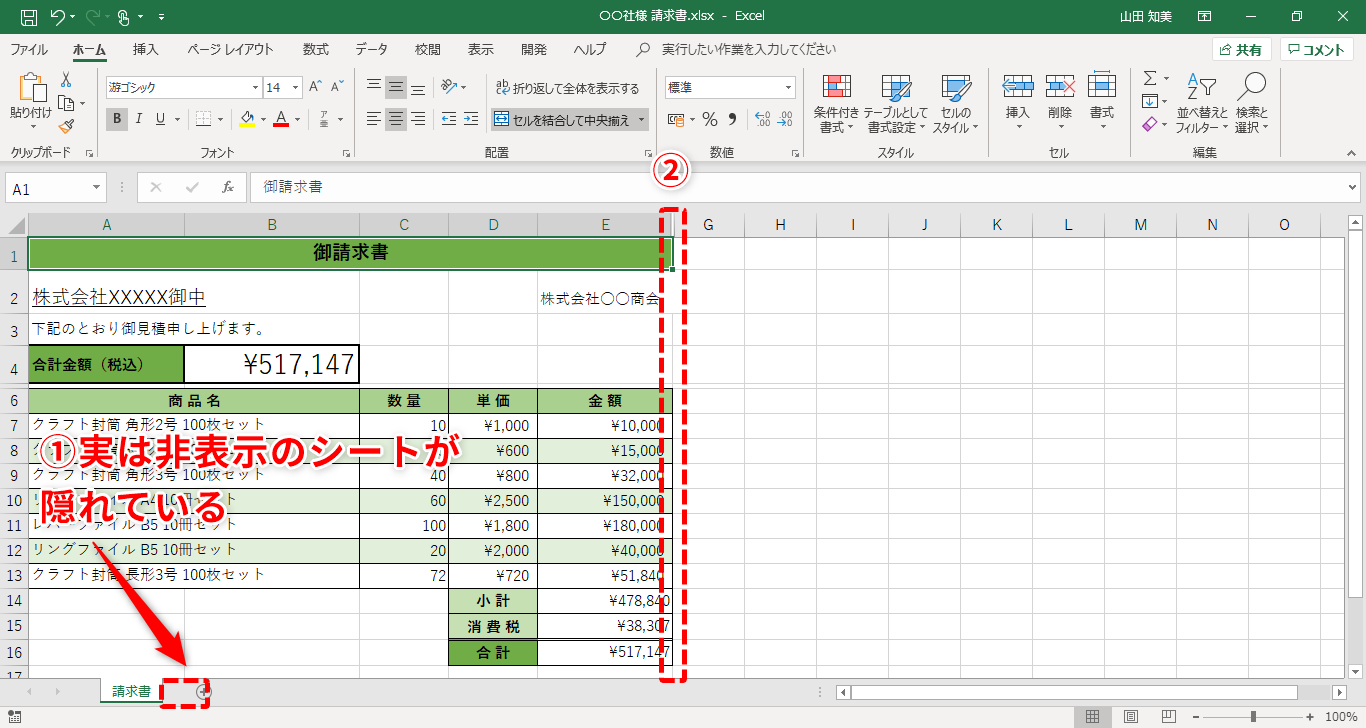
Task: Open Sort & Filter (並べ替えとフィルター)
Action: pyautogui.click(x=1202, y=104)
